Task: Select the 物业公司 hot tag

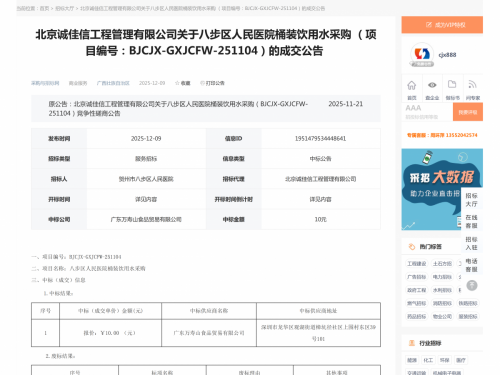Action: tap(442, 316)
